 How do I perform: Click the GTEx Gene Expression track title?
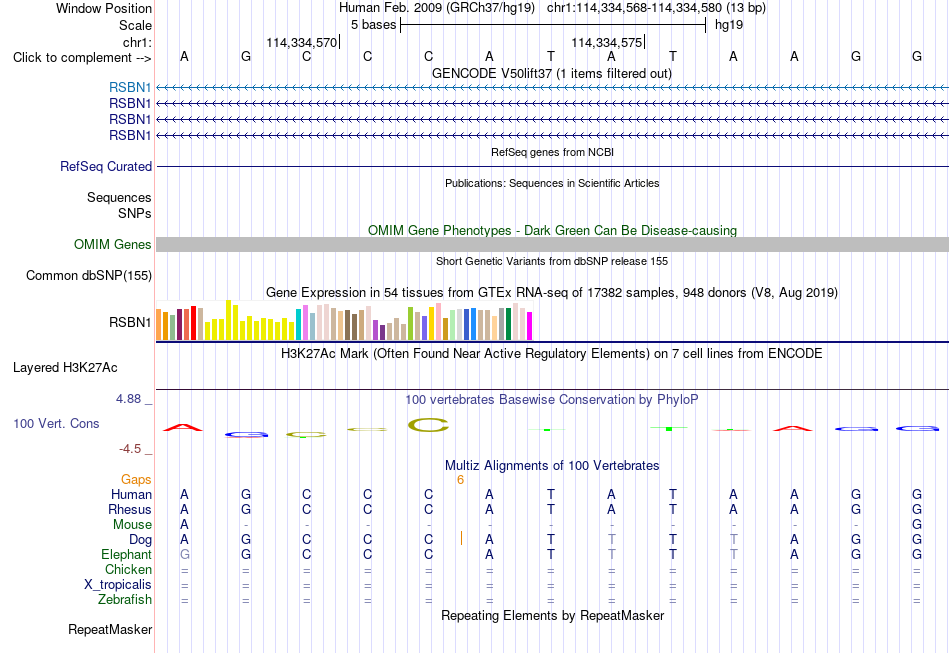[x=552, y=293]
